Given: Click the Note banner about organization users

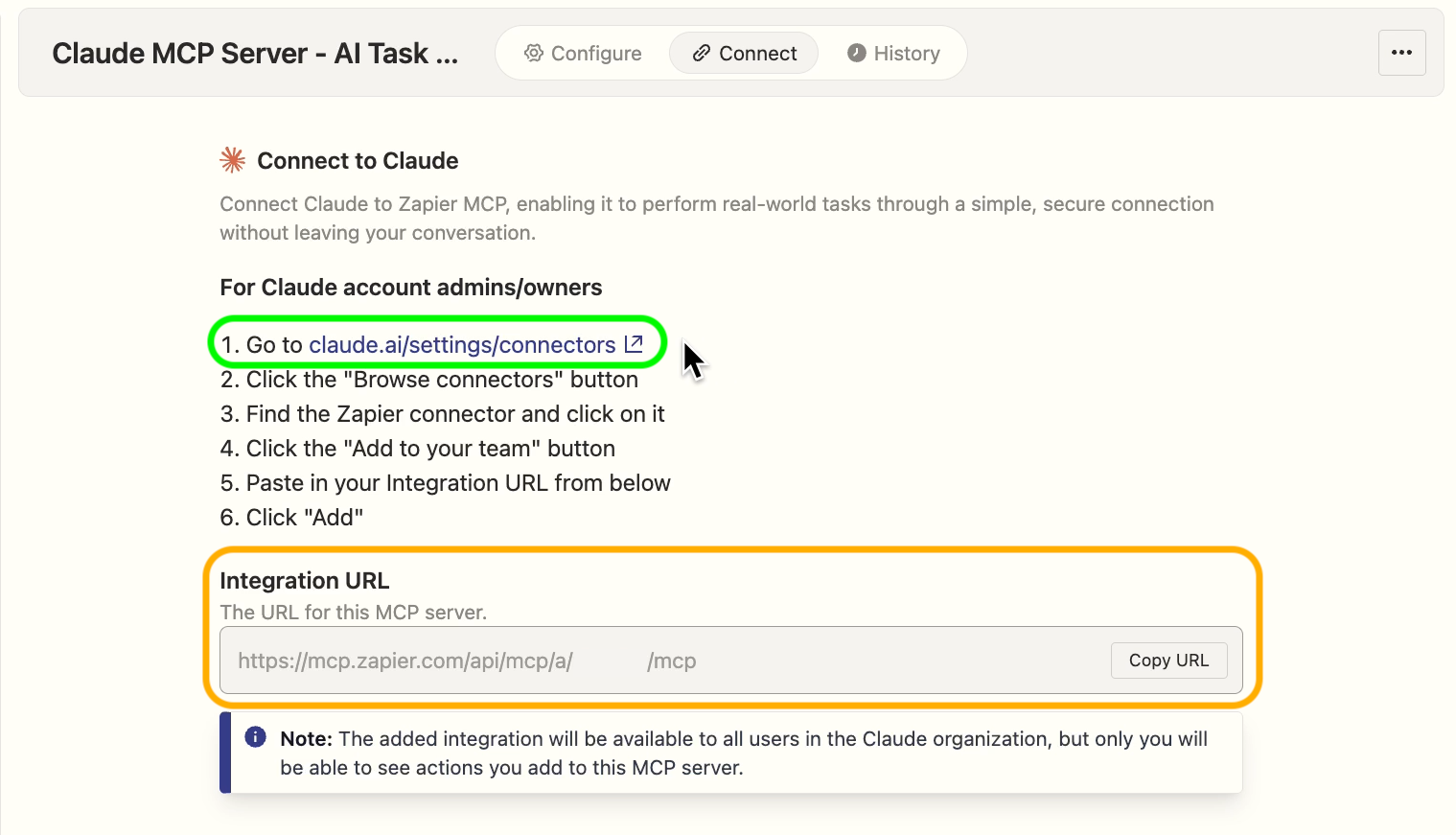Looking at the screenshot, I should [734, 753].
